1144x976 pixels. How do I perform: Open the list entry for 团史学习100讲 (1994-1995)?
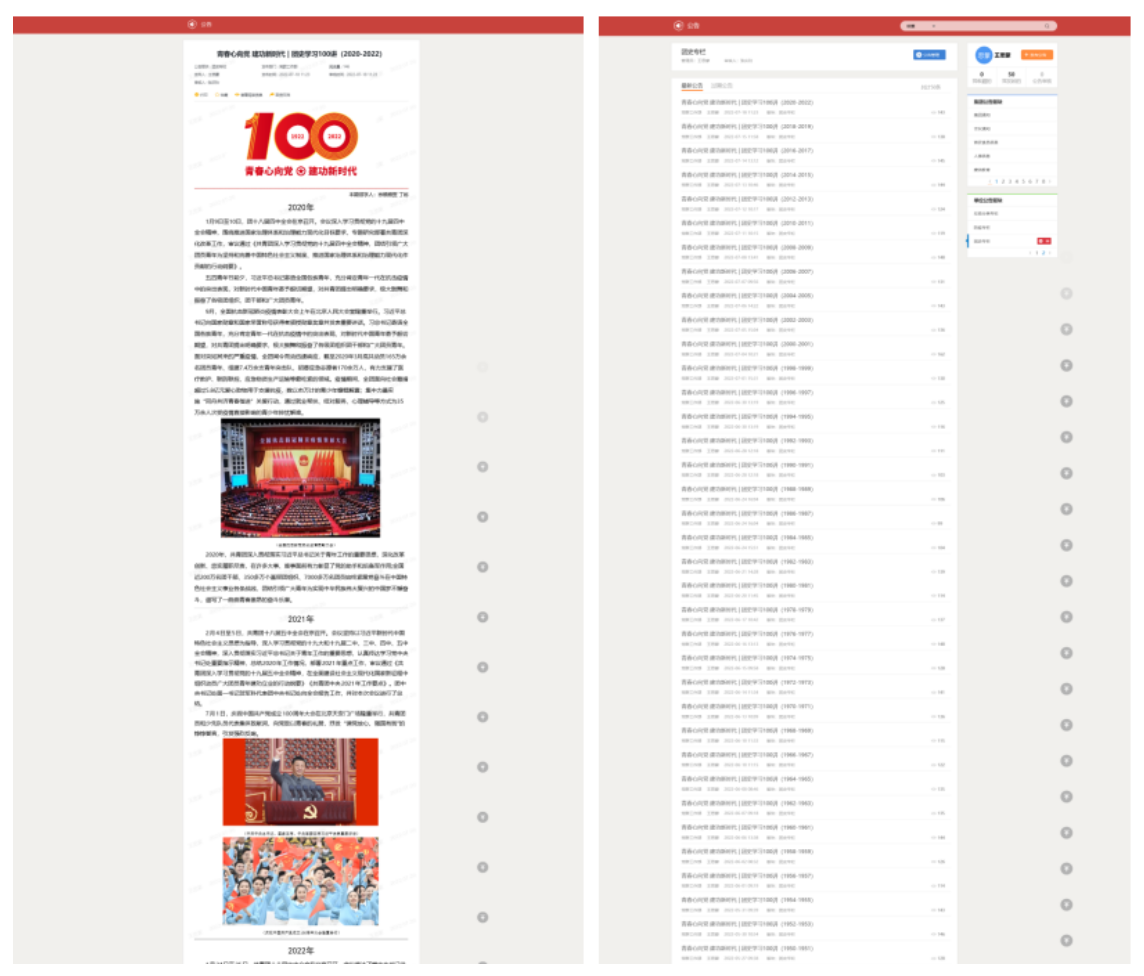point(747,417)
